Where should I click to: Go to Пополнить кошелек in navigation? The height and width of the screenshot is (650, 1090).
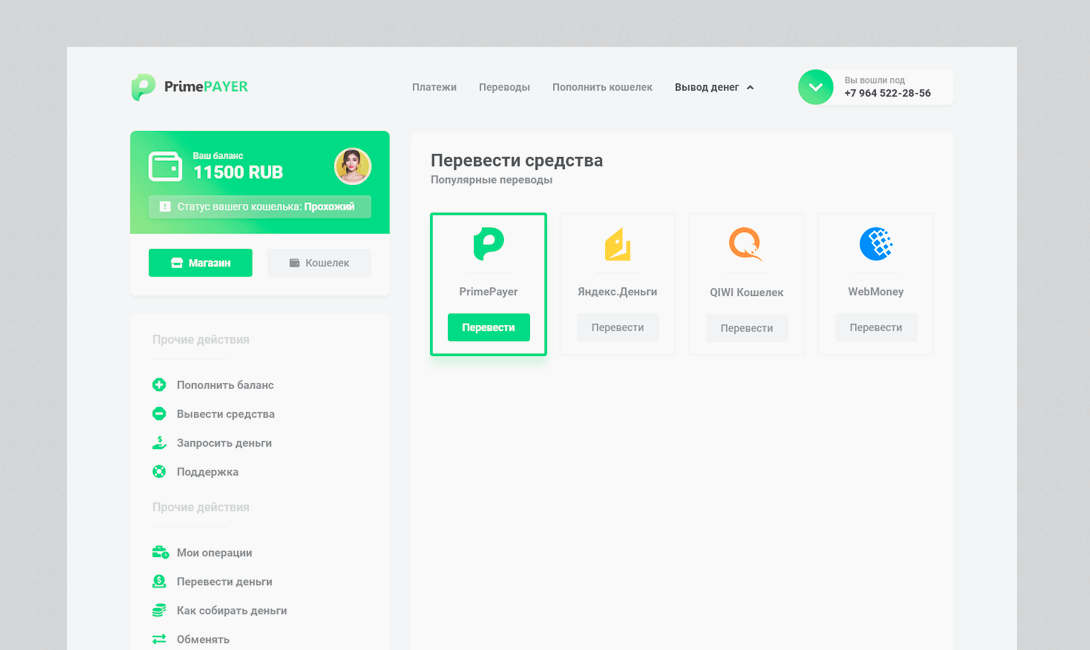click(602, 87)
